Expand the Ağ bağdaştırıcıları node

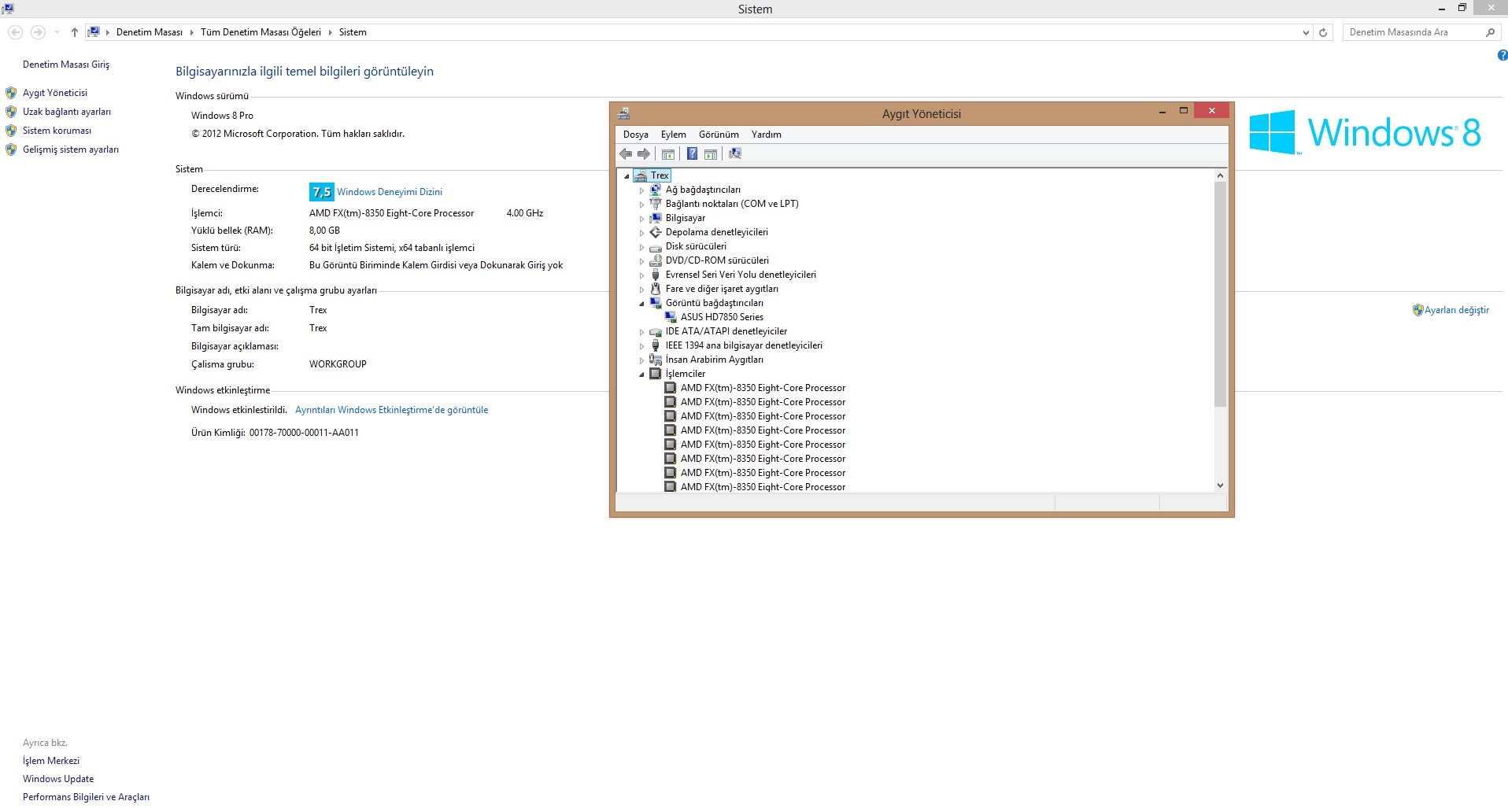coord(641,189)
